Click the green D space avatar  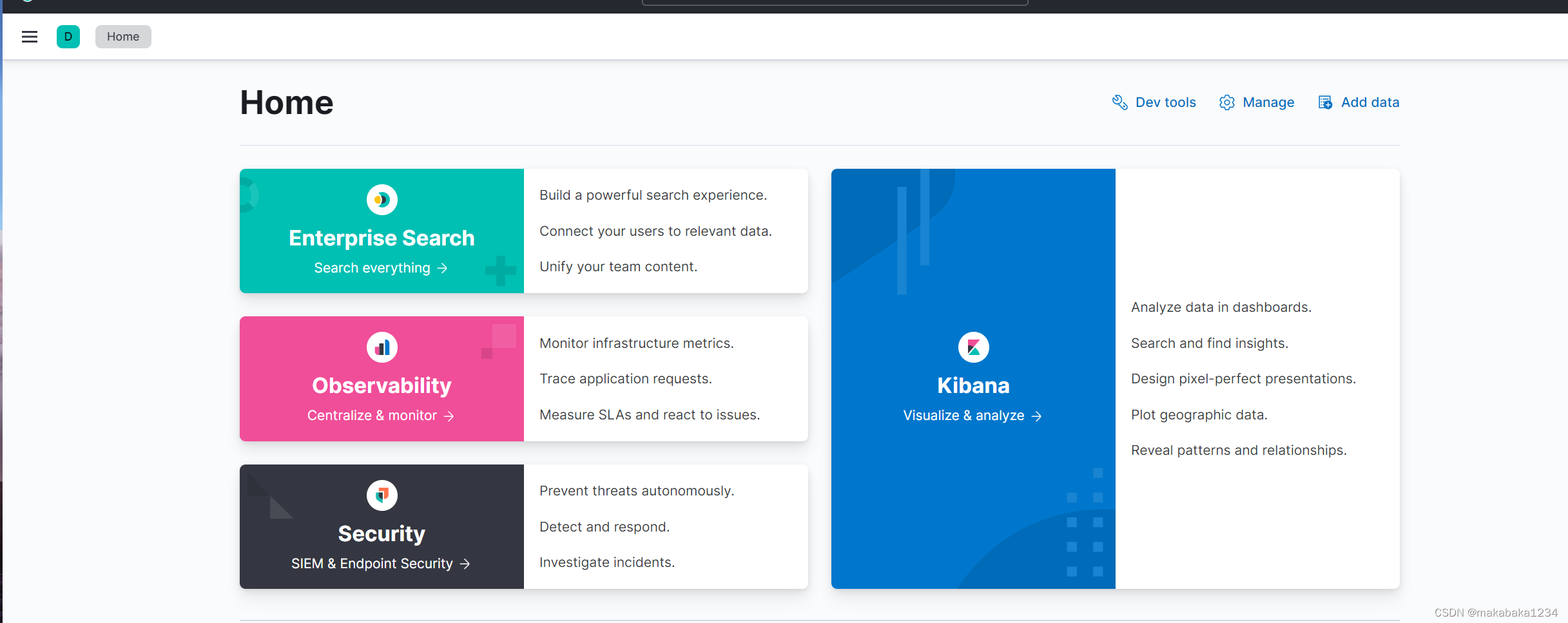68,37
